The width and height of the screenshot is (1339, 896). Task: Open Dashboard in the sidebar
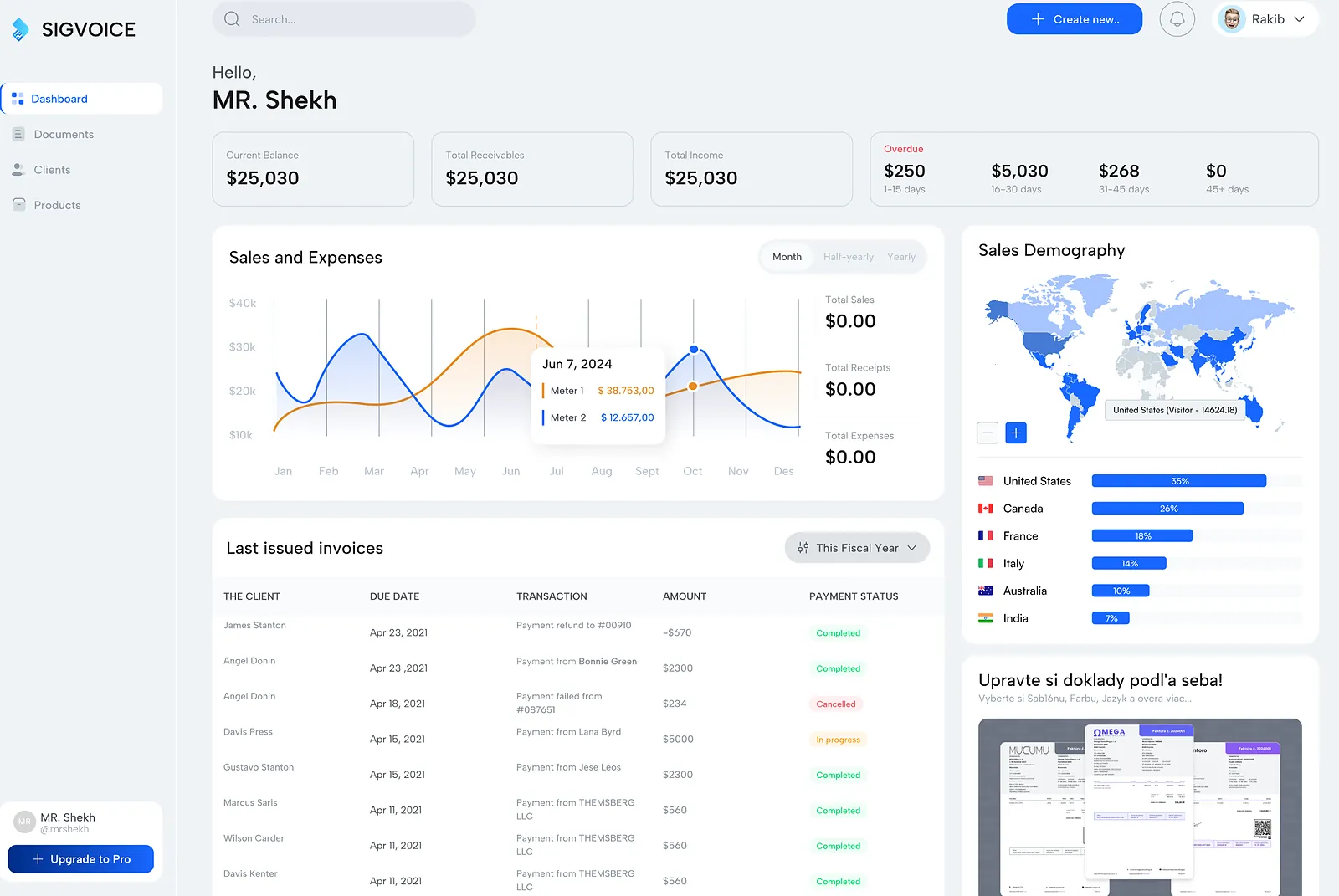click(x=82, y=99)
